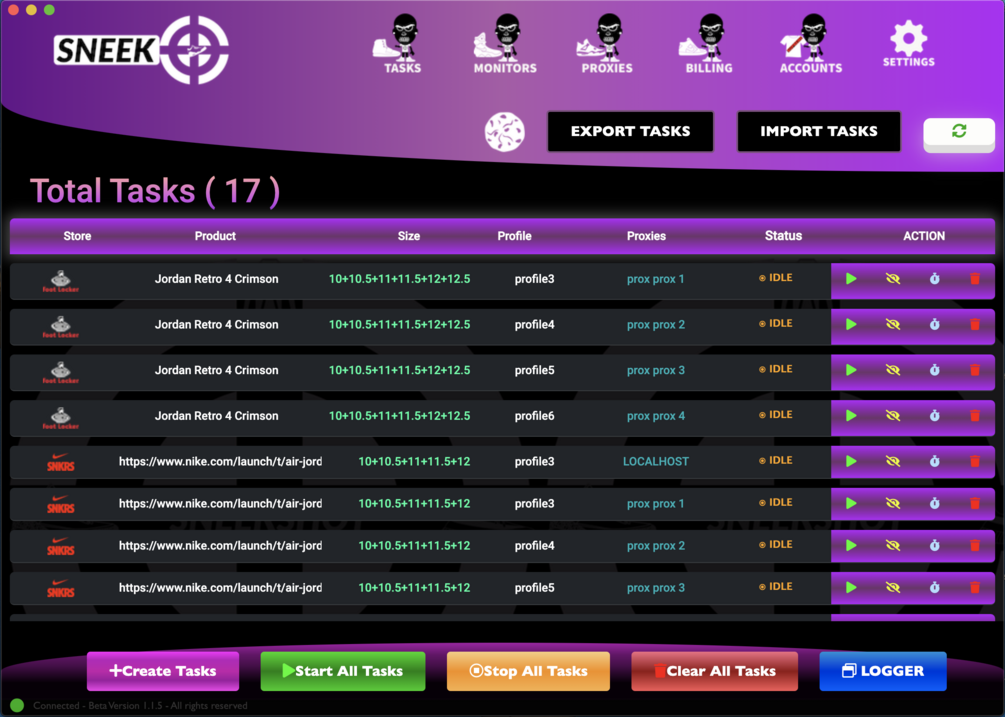Select the prox prox 4 proxy cell

pos(656,416)
